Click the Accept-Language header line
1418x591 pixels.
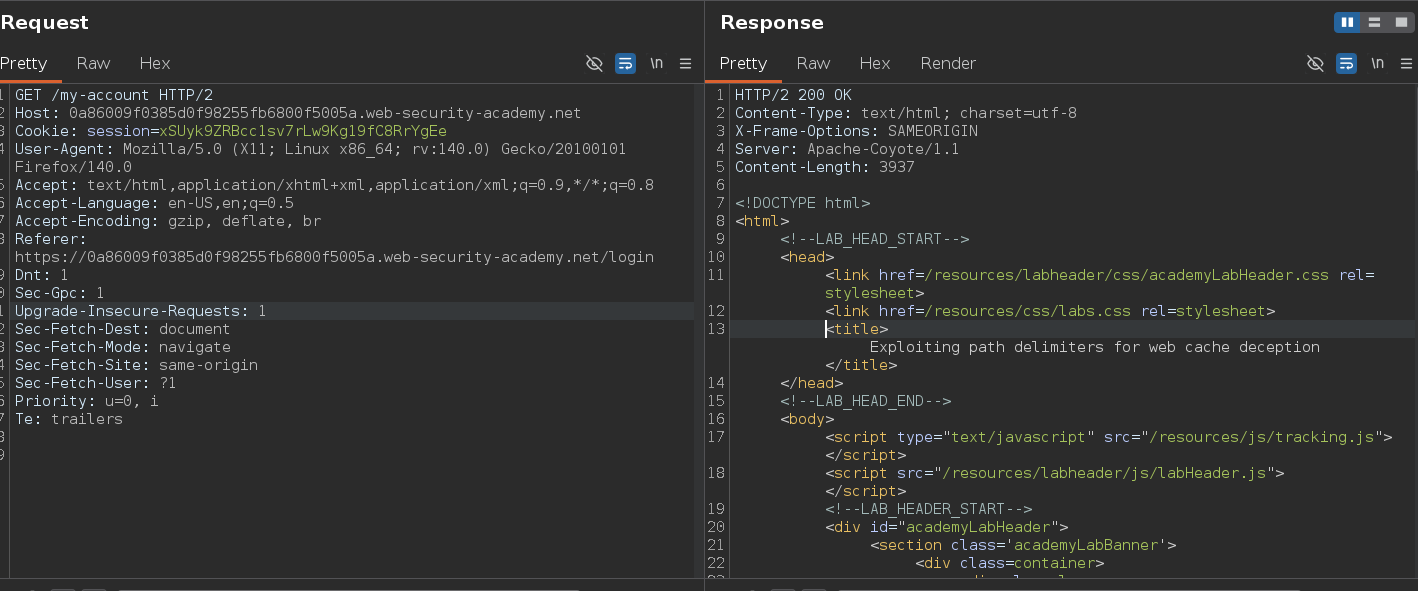coord(154,203)
